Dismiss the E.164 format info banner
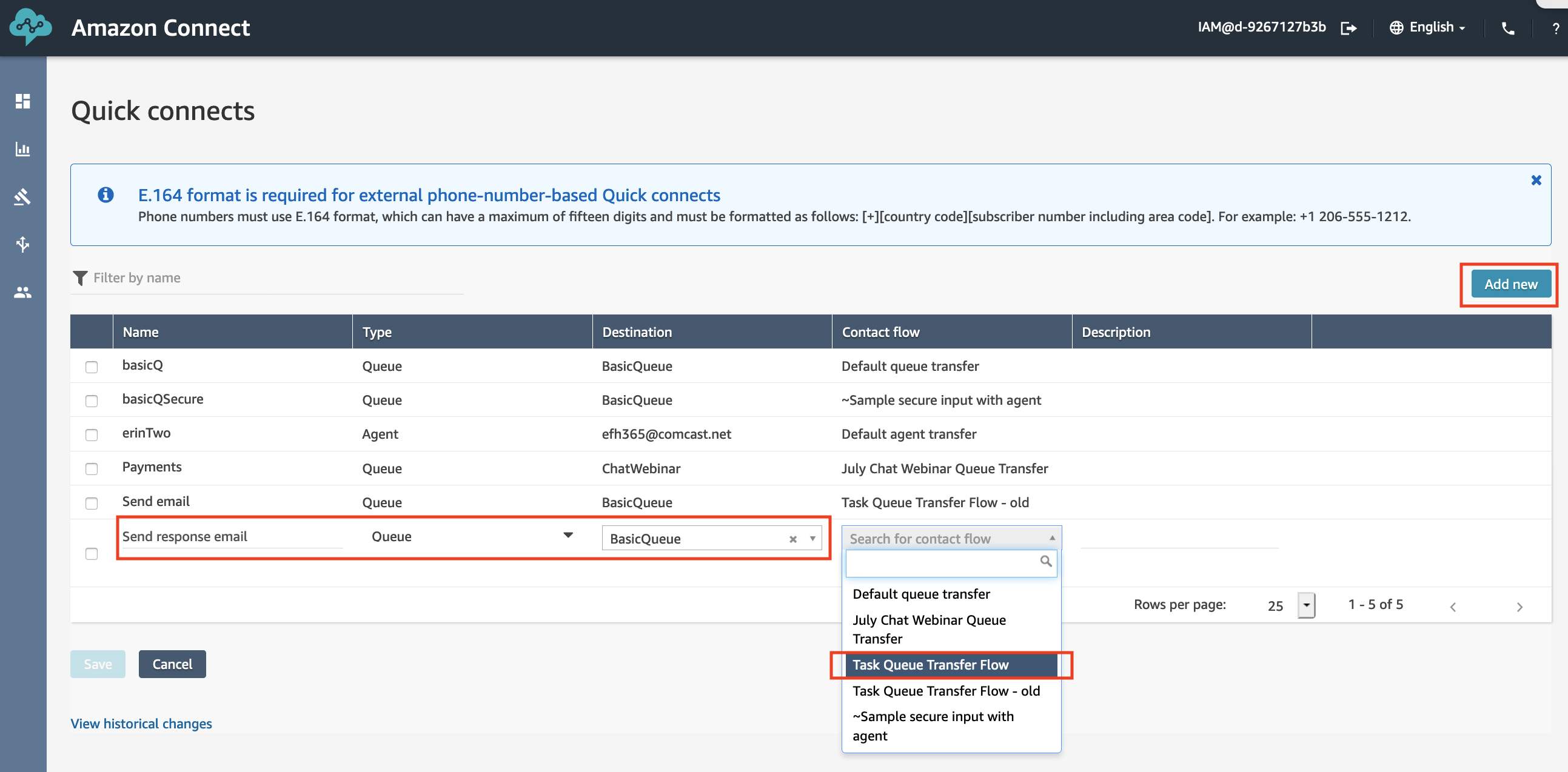 tap(1536, 181)
